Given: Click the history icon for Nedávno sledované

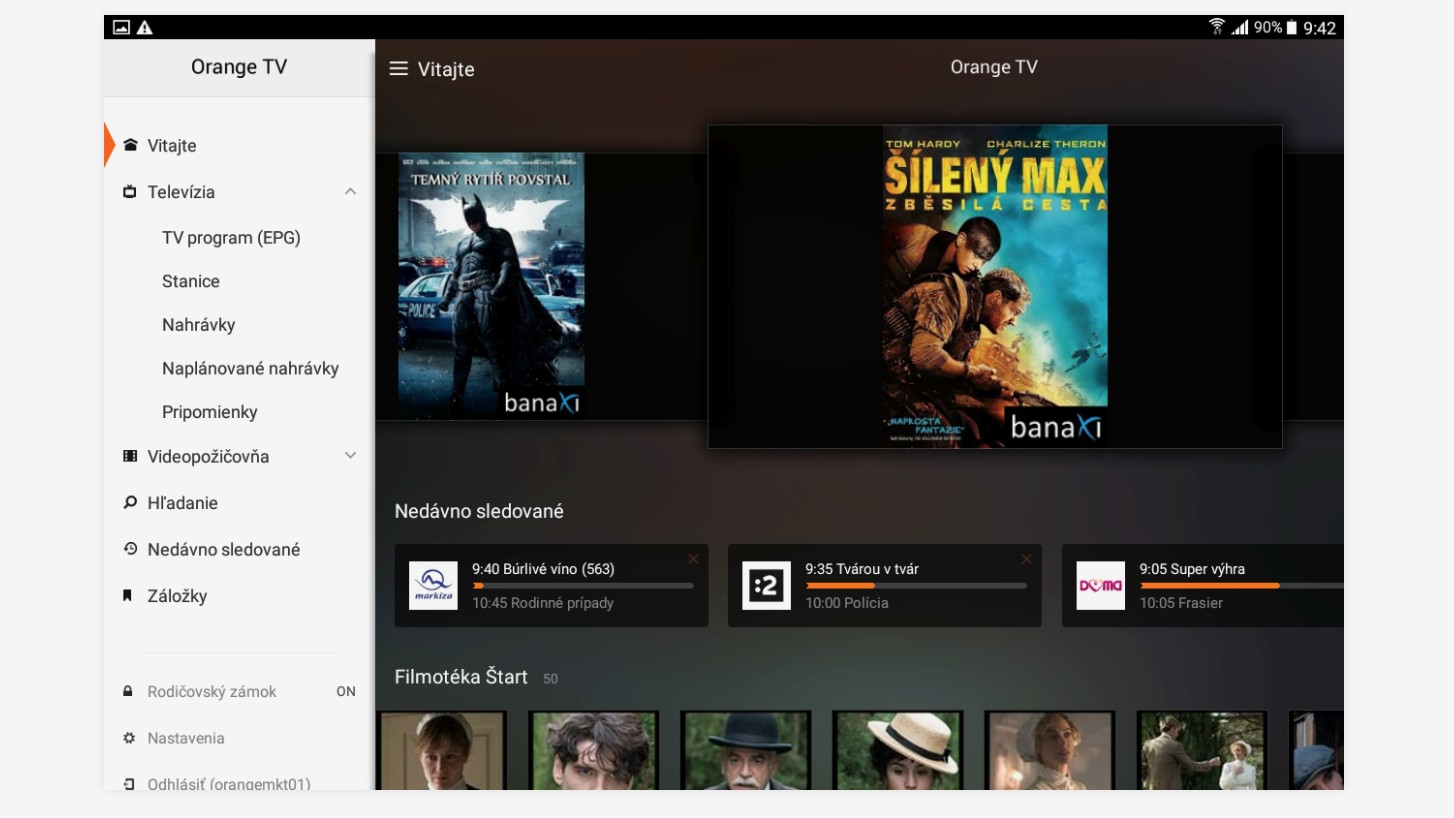Looking at the screenshot, I should point(129,549).
